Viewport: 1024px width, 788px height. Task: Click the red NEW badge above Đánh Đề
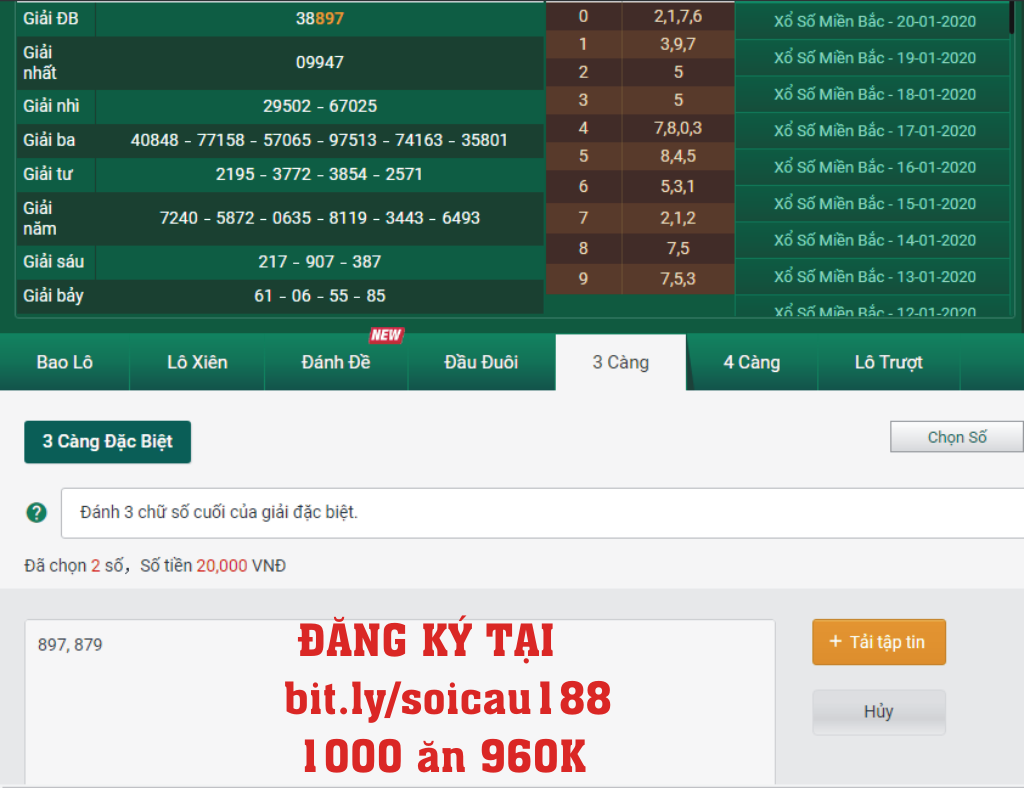(x=386, y=335)
